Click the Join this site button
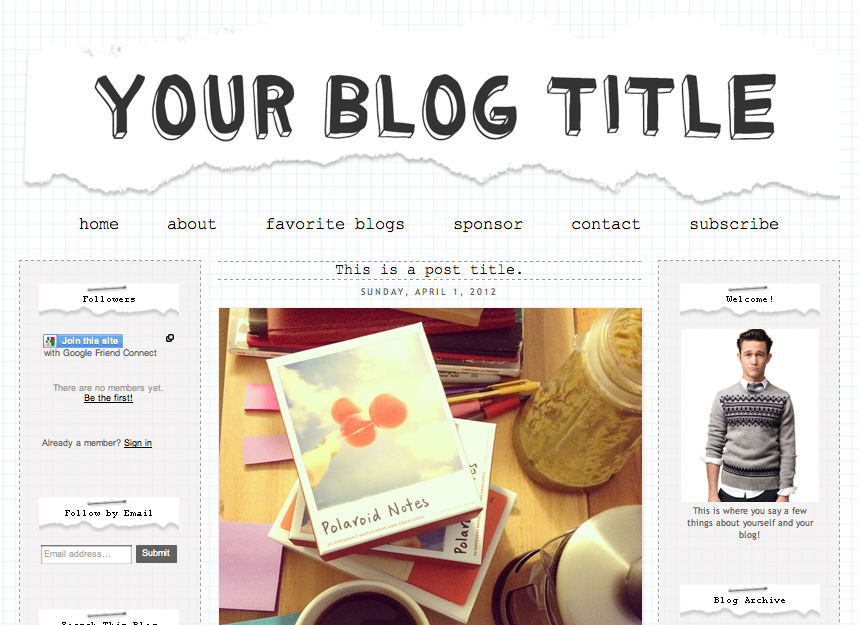The width and height of the screenshot is (859, 625). click(x=83, y=341)
